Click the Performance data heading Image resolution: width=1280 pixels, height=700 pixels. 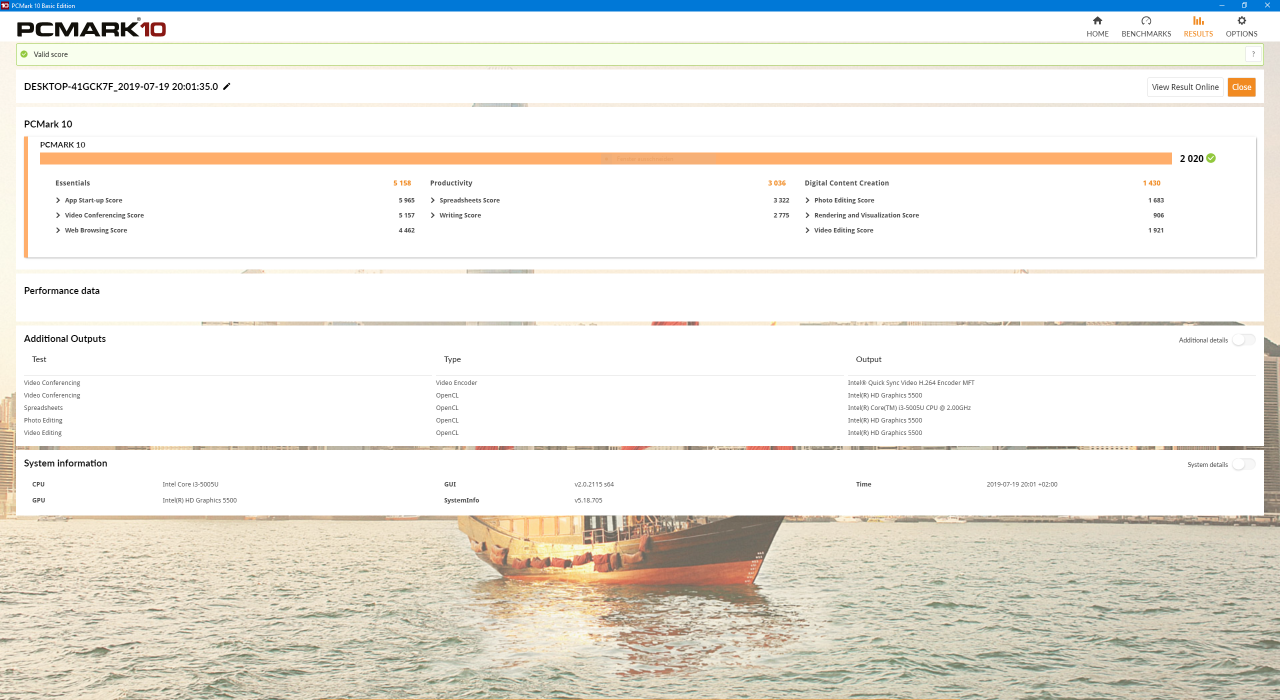62,291
